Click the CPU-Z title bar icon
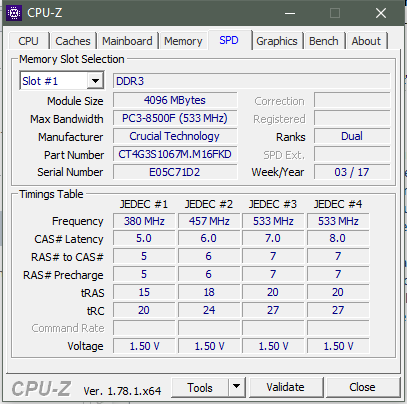 point(14,13)
